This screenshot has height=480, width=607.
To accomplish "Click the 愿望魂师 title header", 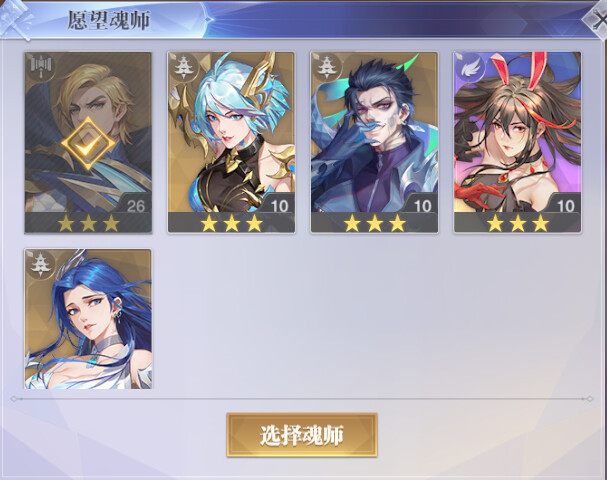I will pyautogui.click(x=109, y=20).
